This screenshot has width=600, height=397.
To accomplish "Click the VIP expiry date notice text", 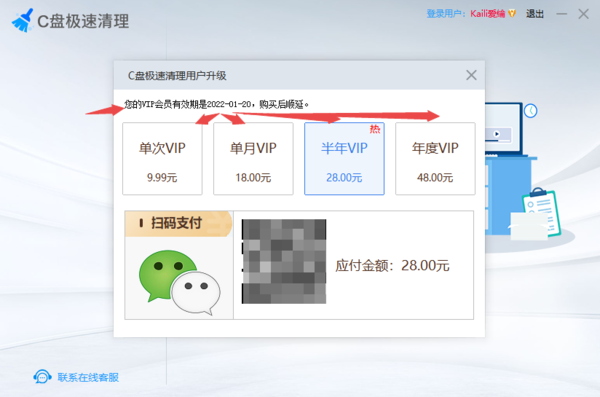I will tap(217, 104).
